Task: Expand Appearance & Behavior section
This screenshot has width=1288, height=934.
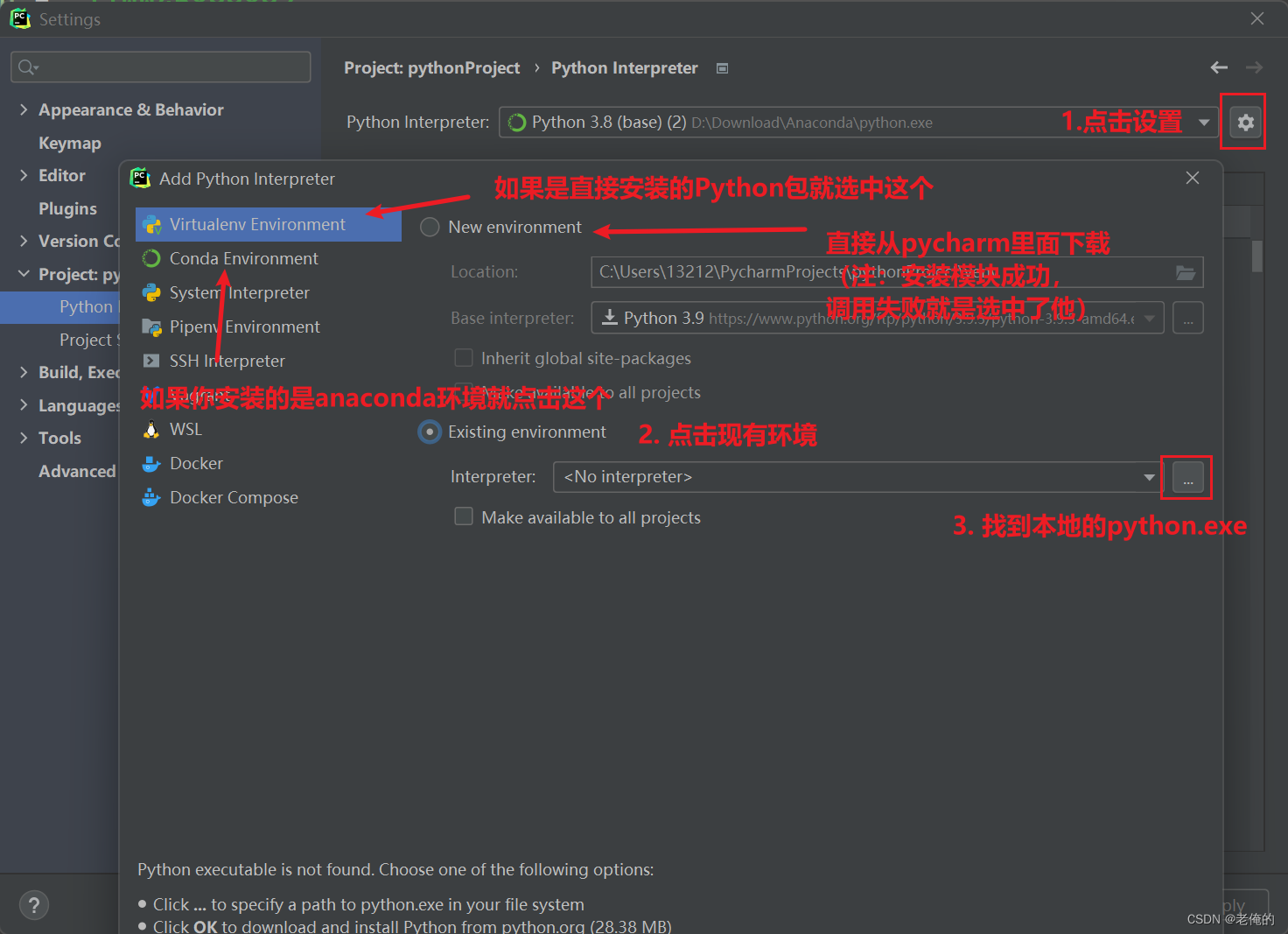Action: pyautogui.click(x=24, y=109)
